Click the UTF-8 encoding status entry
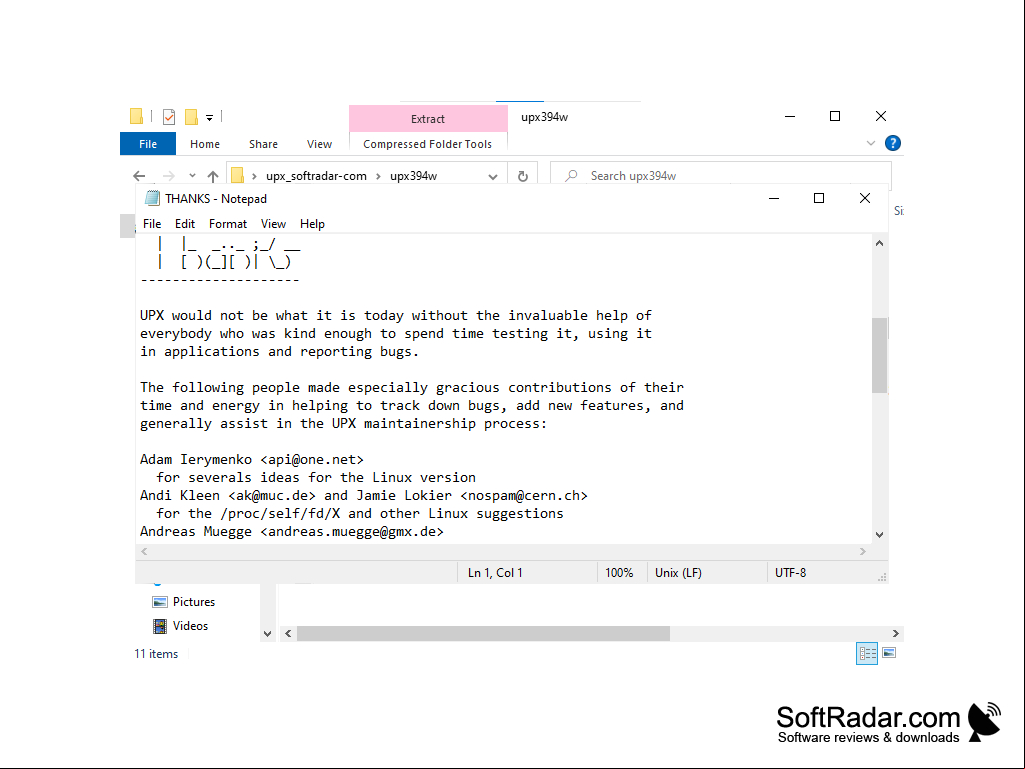 [x=790, y=573]
